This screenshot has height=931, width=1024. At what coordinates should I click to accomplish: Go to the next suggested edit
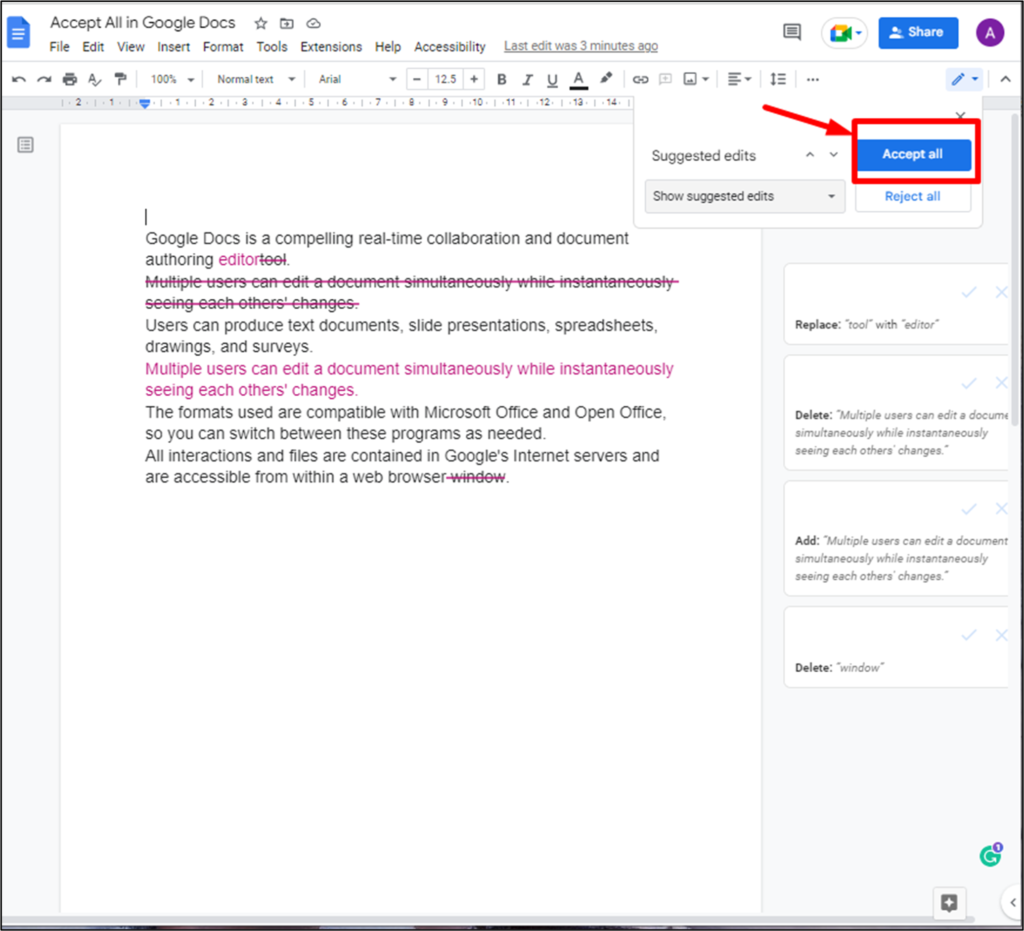833,155
